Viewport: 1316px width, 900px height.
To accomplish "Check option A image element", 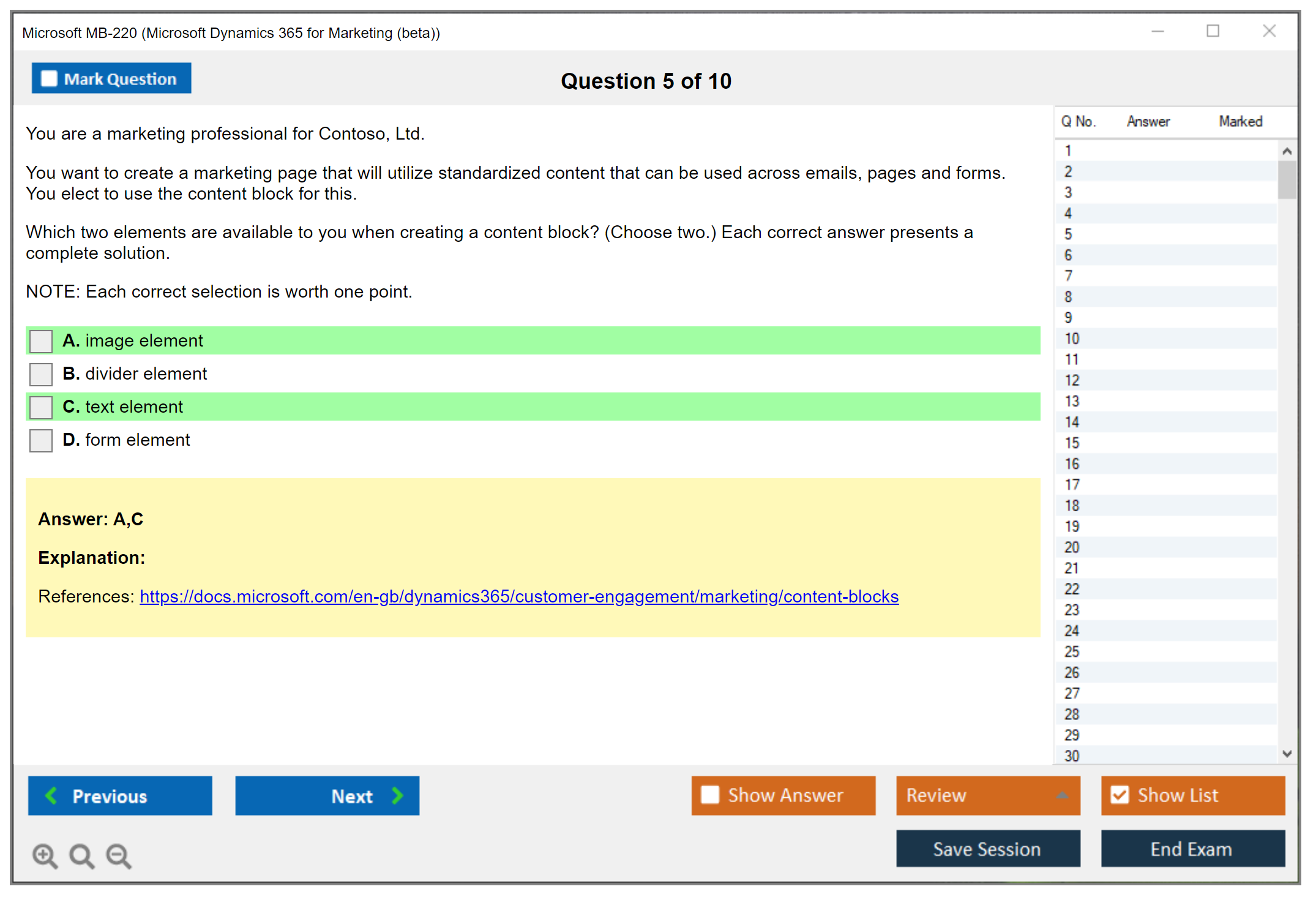I will [41, 341].
